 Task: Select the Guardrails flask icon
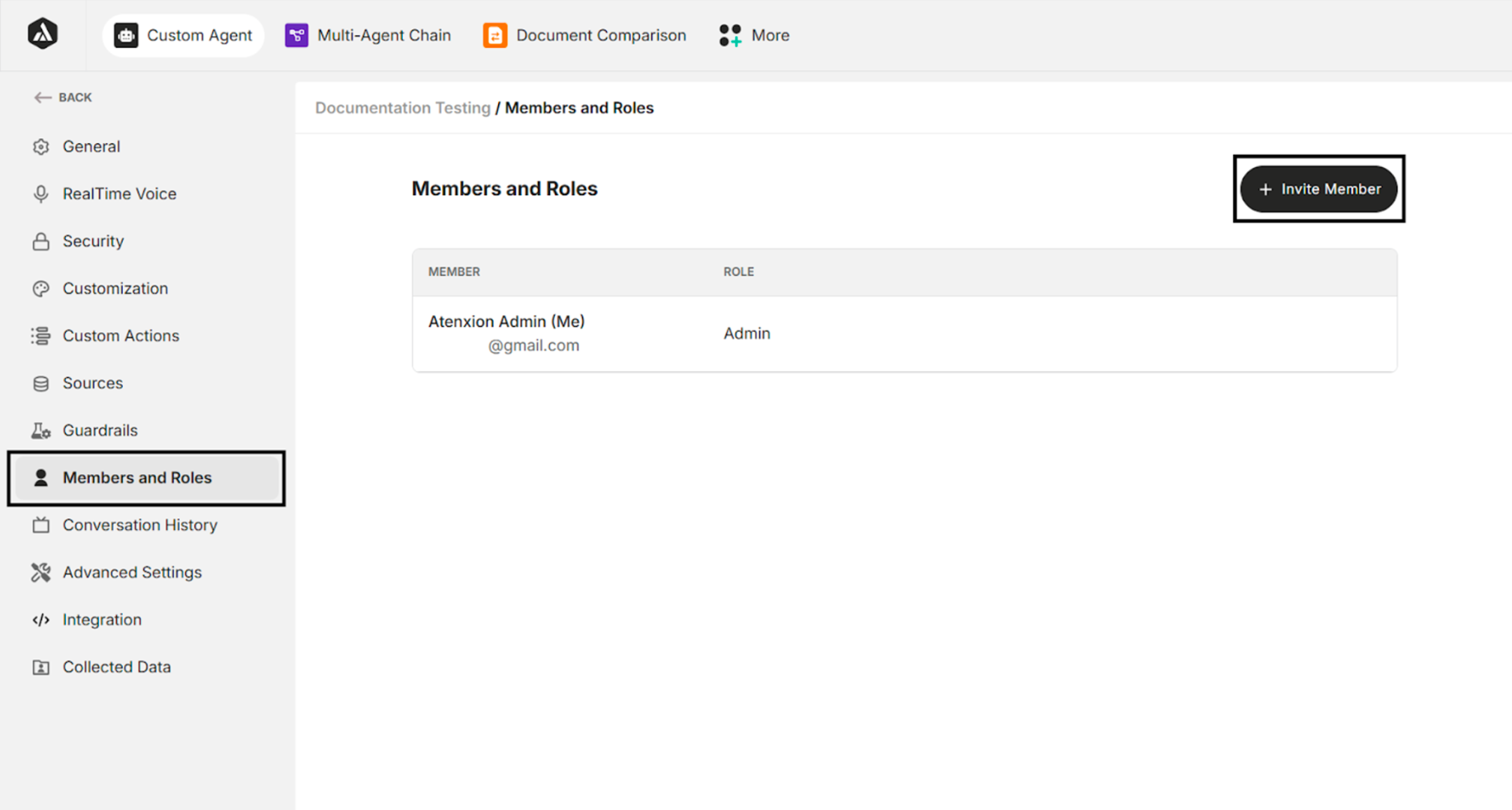coord(41,430)
